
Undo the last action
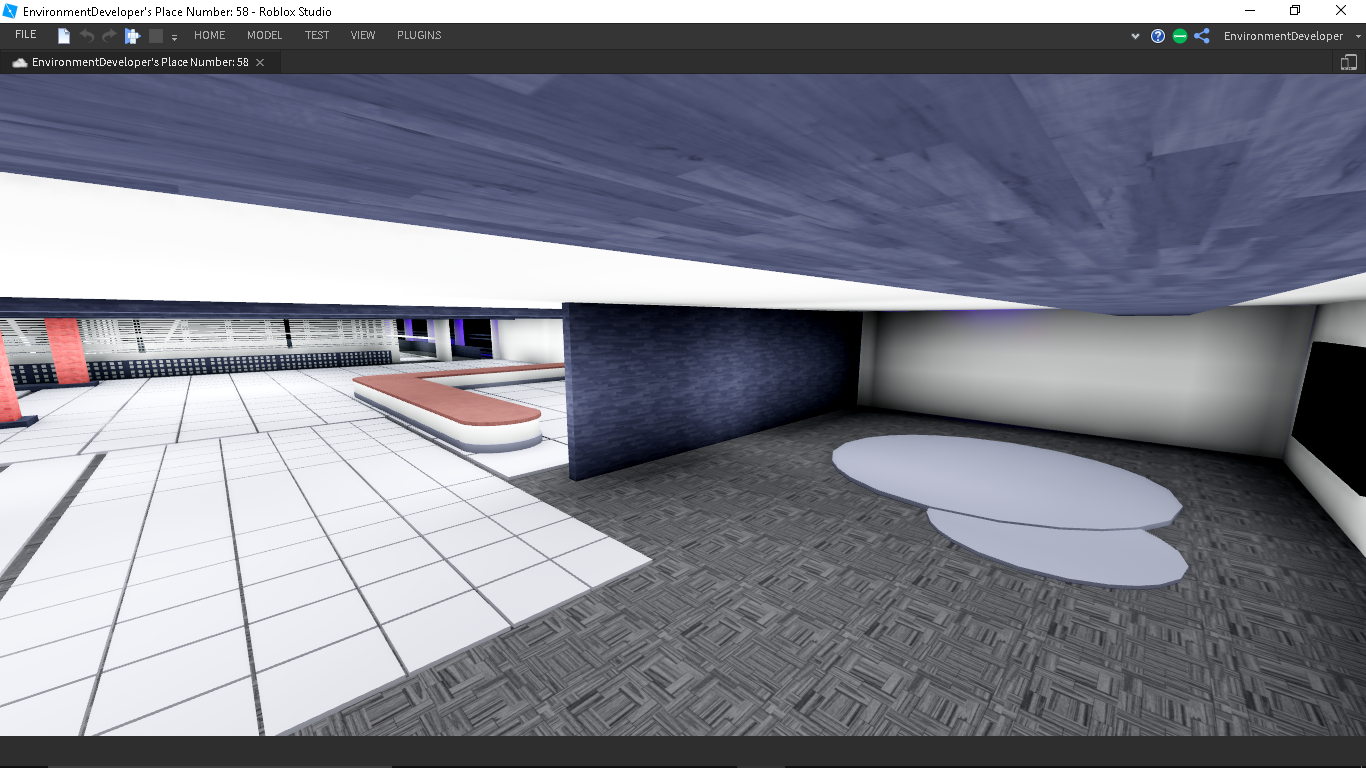pos(87,36)
